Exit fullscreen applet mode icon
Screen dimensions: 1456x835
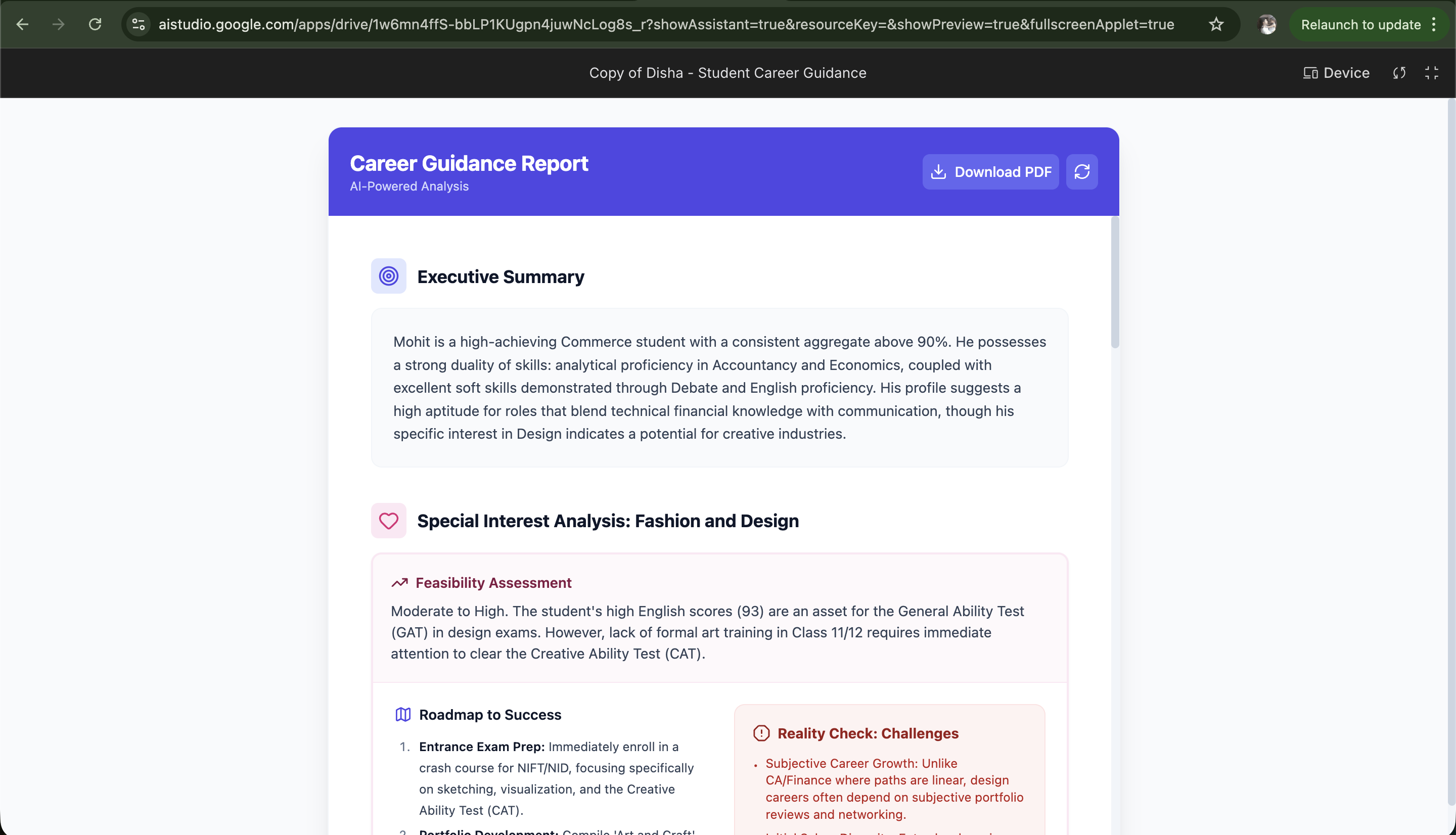click(1431, 73)
